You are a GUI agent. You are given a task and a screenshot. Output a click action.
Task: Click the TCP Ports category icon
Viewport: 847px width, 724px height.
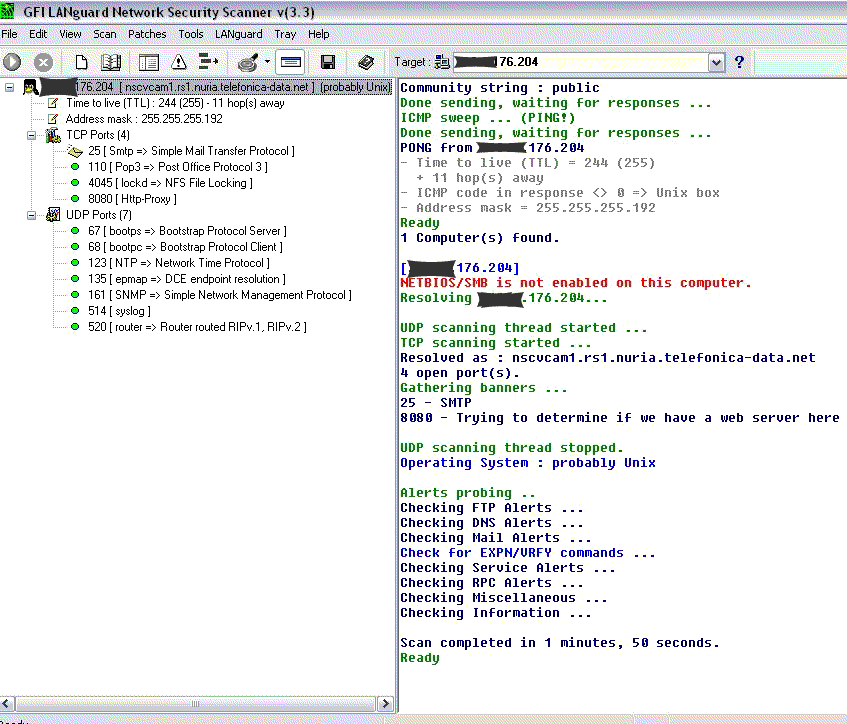pos(53,135)
